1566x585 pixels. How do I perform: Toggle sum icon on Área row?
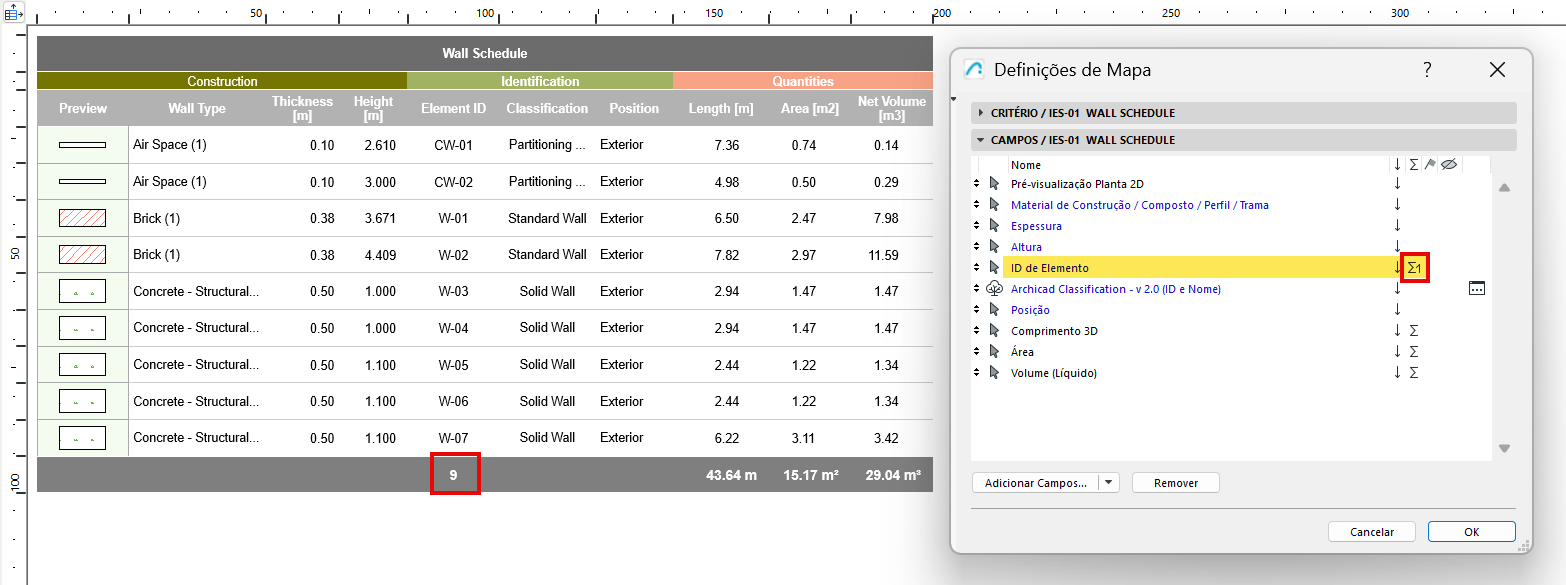click(1413, 352)
